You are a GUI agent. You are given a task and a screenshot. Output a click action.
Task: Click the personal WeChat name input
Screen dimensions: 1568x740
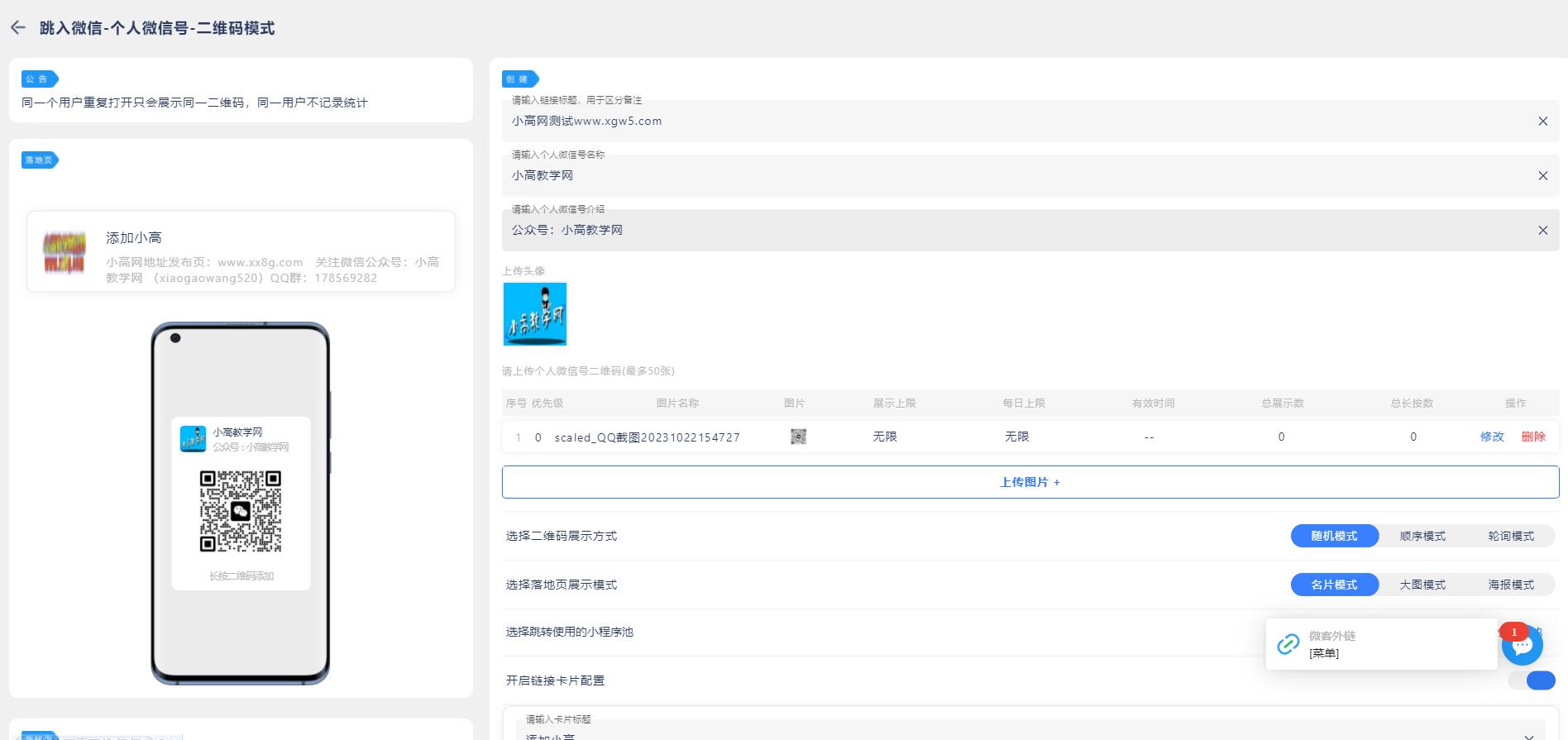point(1030,175)
